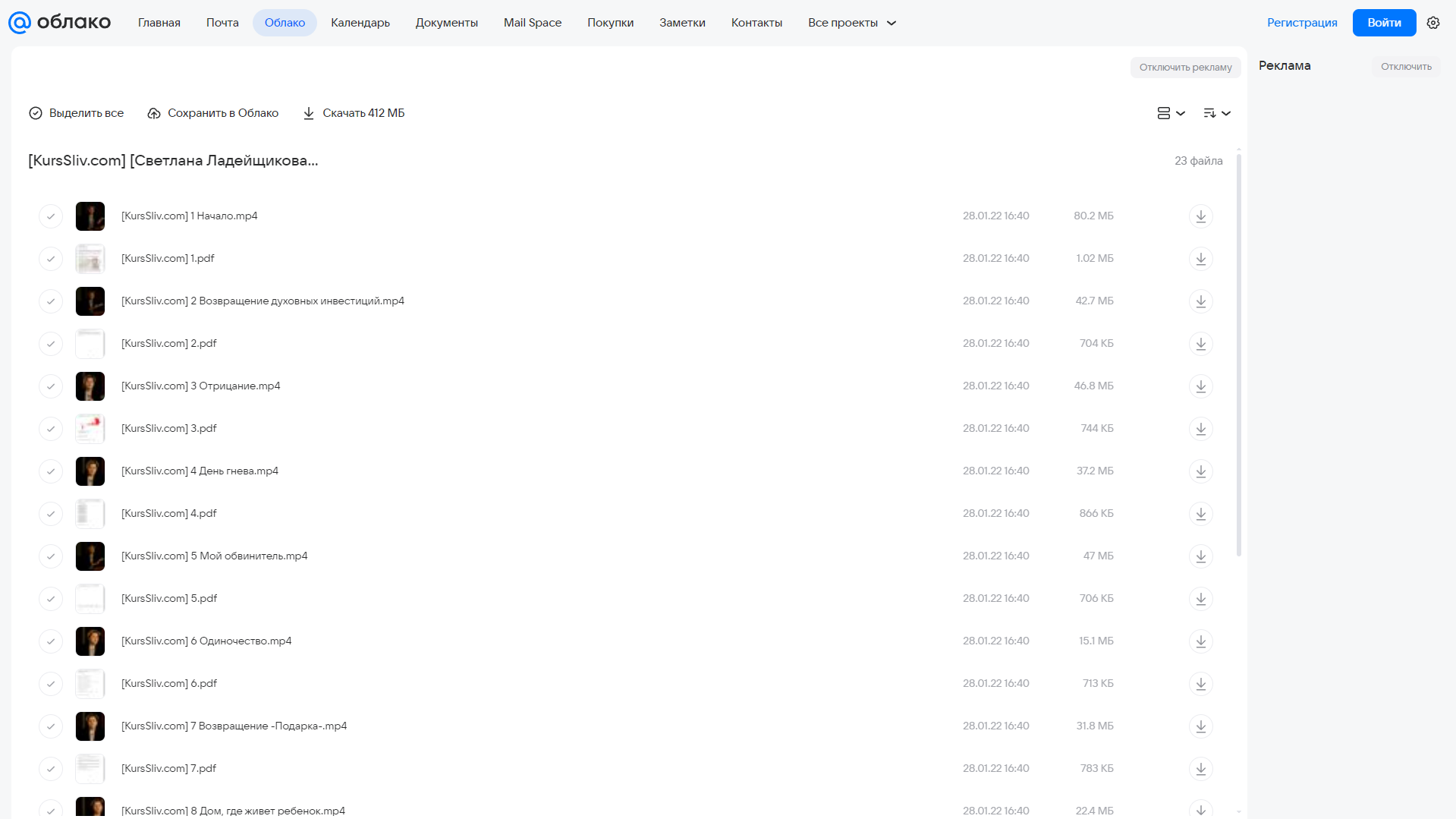Click download icon for 6 Одиночество.mp4
The width and height of the screenshot is (1456, 819).
click(1200, 641)
